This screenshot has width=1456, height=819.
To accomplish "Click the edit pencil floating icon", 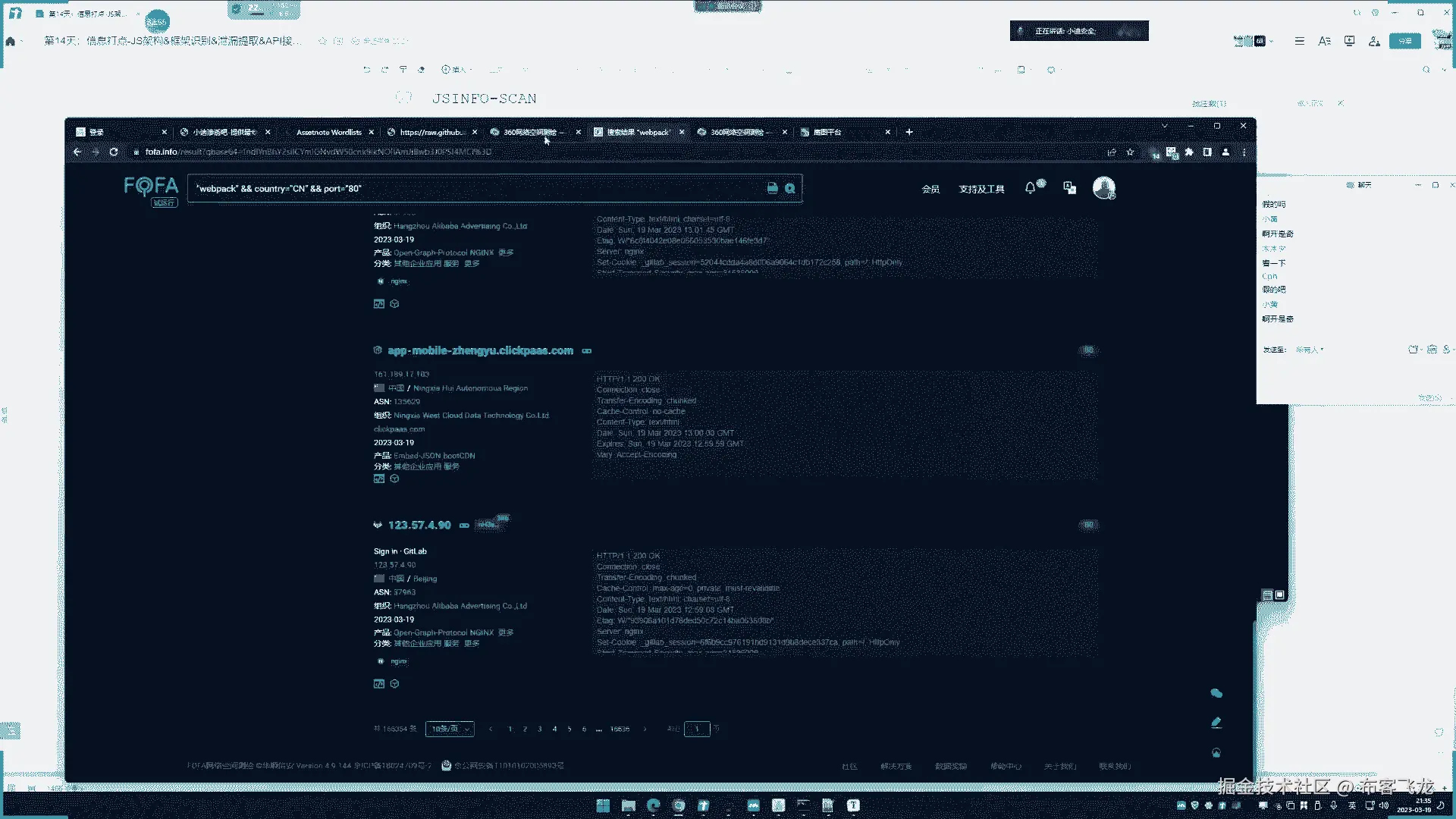I will [x=1216, y=723].
